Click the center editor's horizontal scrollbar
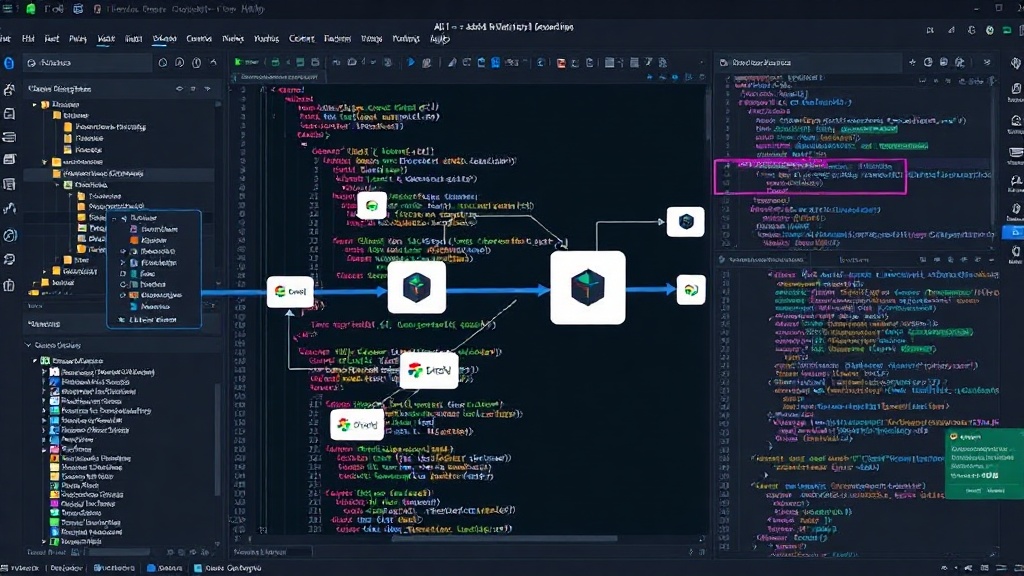 pyautogui.click(x=504, y=539)
